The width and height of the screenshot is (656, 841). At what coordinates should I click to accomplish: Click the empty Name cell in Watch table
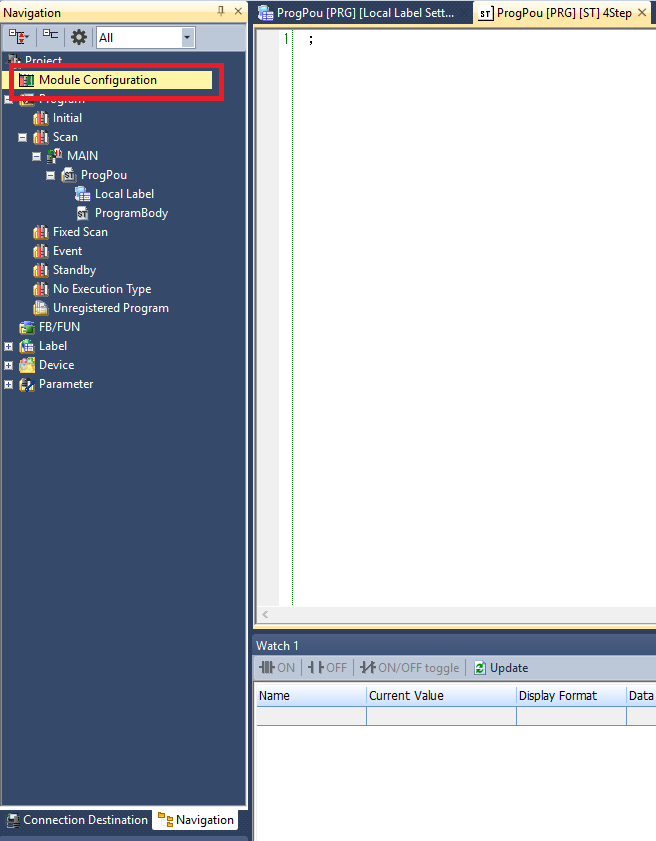(x=311, y=716)
